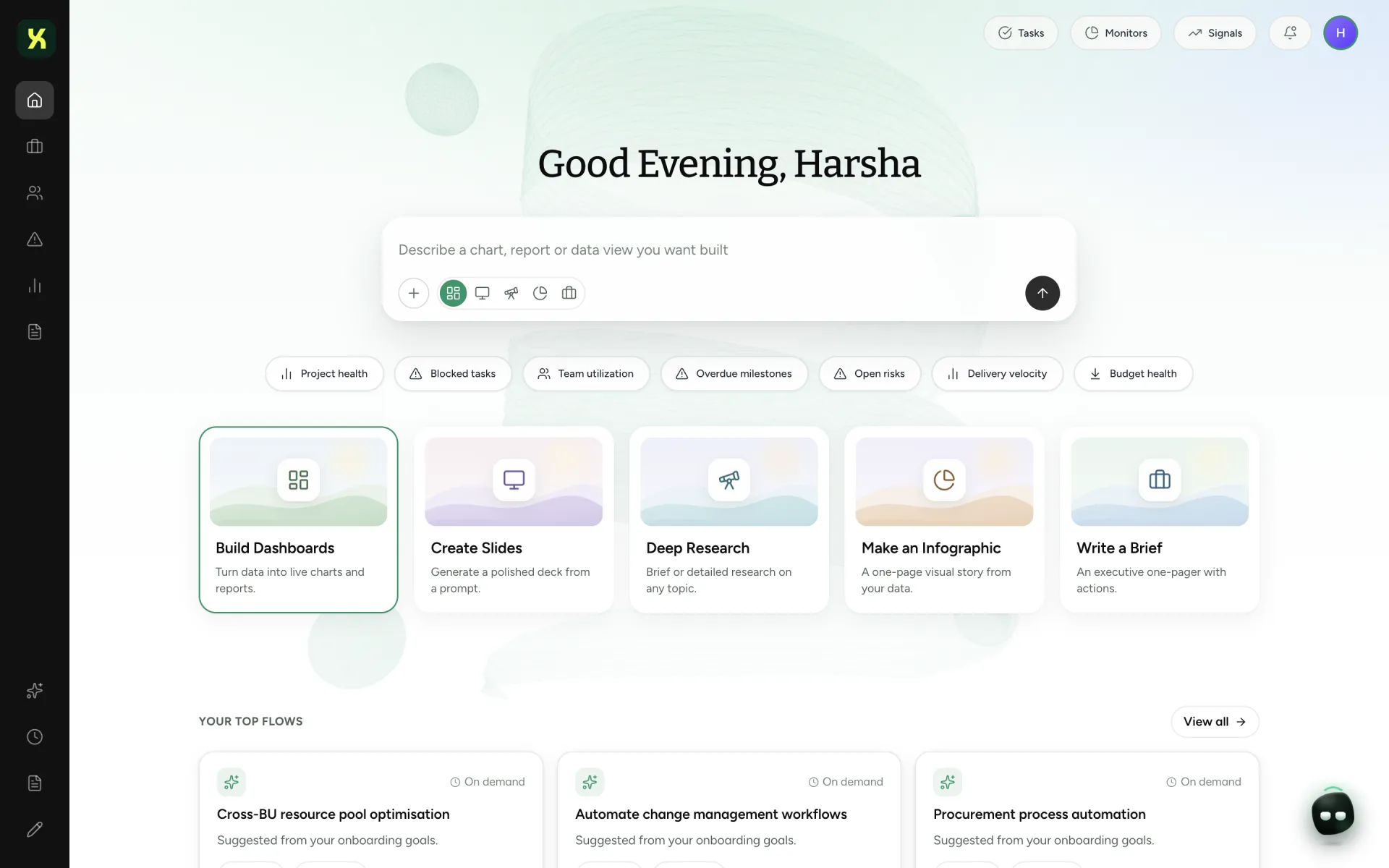Select the dashboard mode icon in prompt bar

point(454,293)
